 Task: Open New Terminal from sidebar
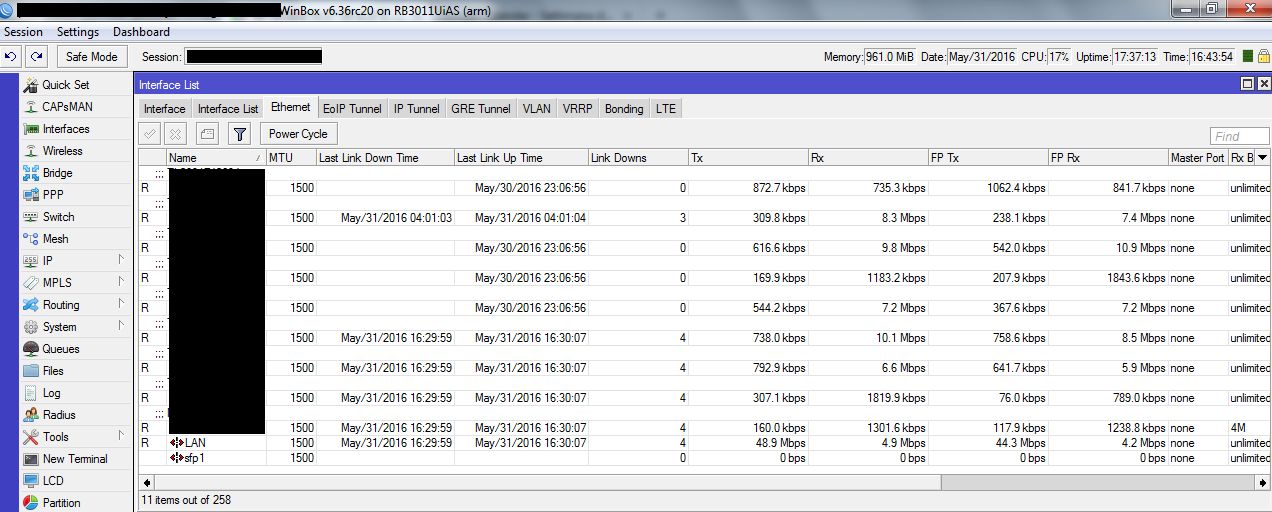tap(75, 459)
